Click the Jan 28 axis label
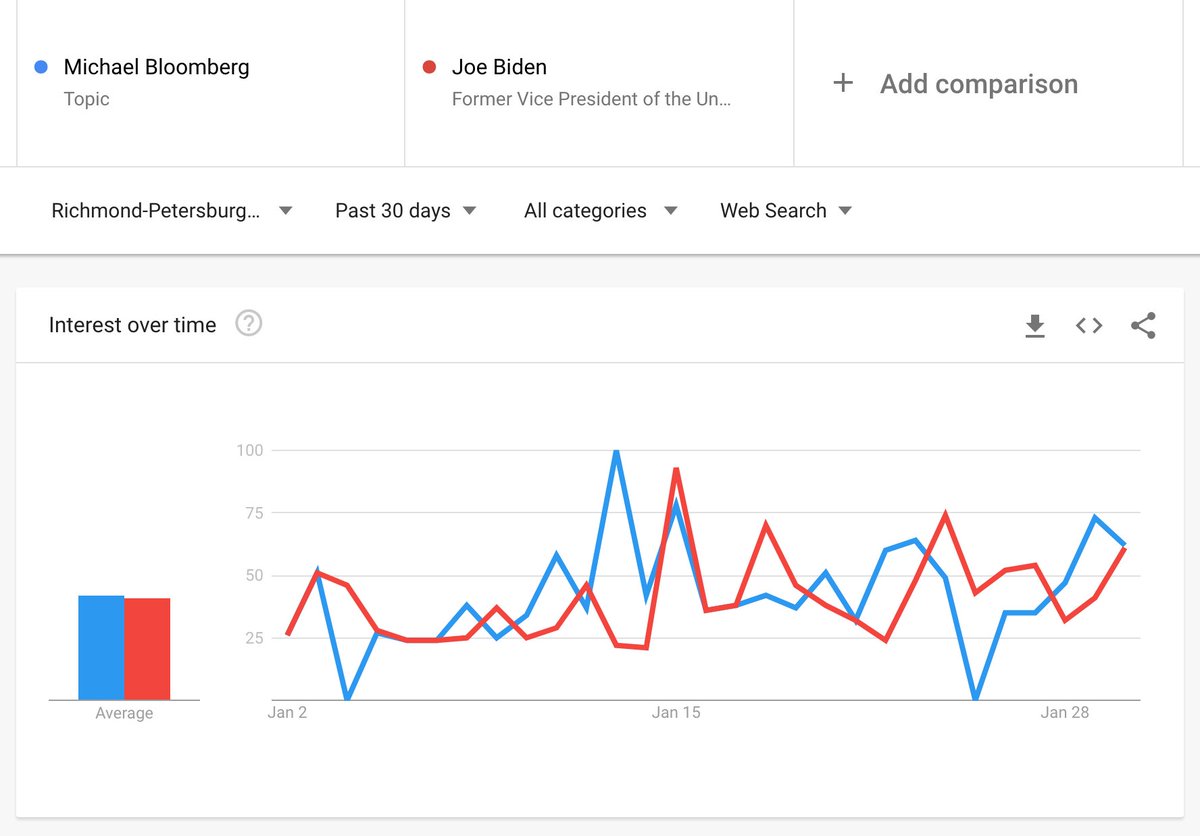Image resolution: width=1200 pixels, height=836 pixels. click(x=1065, y=713)
